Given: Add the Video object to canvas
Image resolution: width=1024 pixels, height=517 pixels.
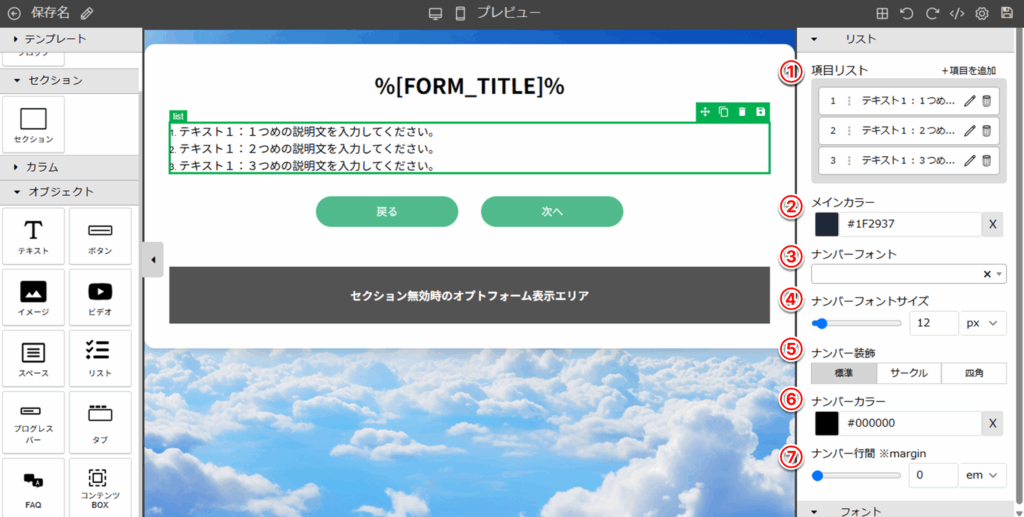Looking at the screenshot, I should 100,299.
